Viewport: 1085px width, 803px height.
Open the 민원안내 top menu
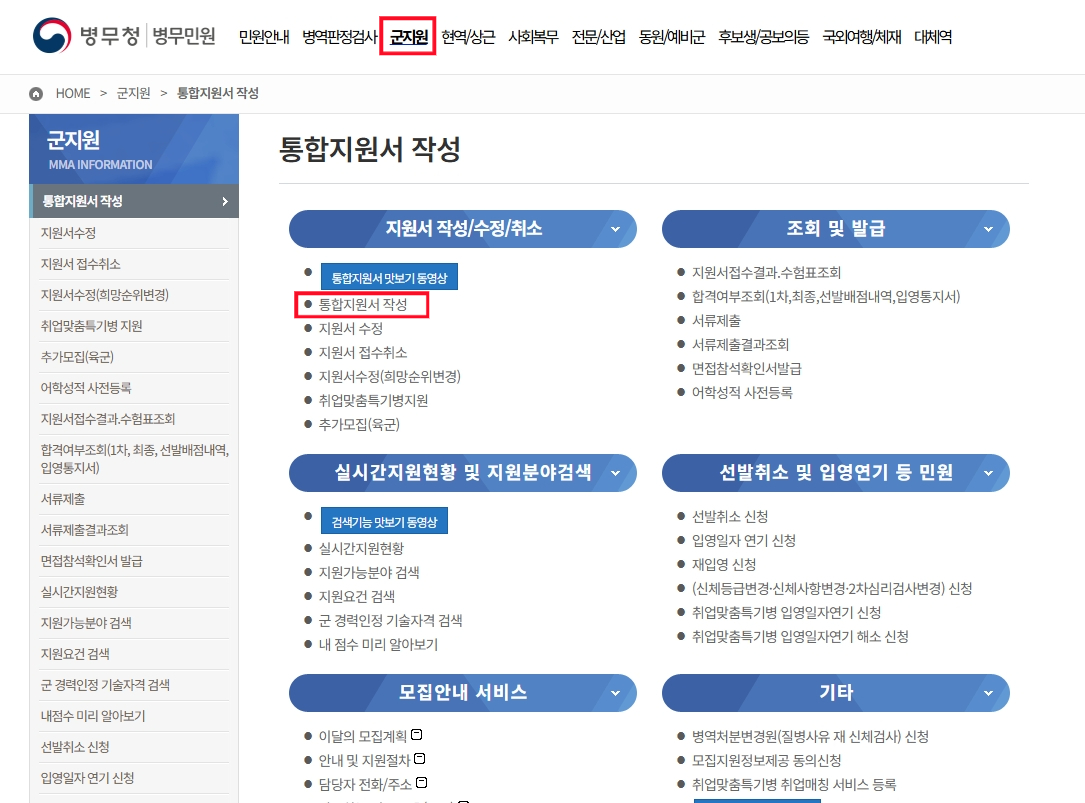[x=264, y=37]
